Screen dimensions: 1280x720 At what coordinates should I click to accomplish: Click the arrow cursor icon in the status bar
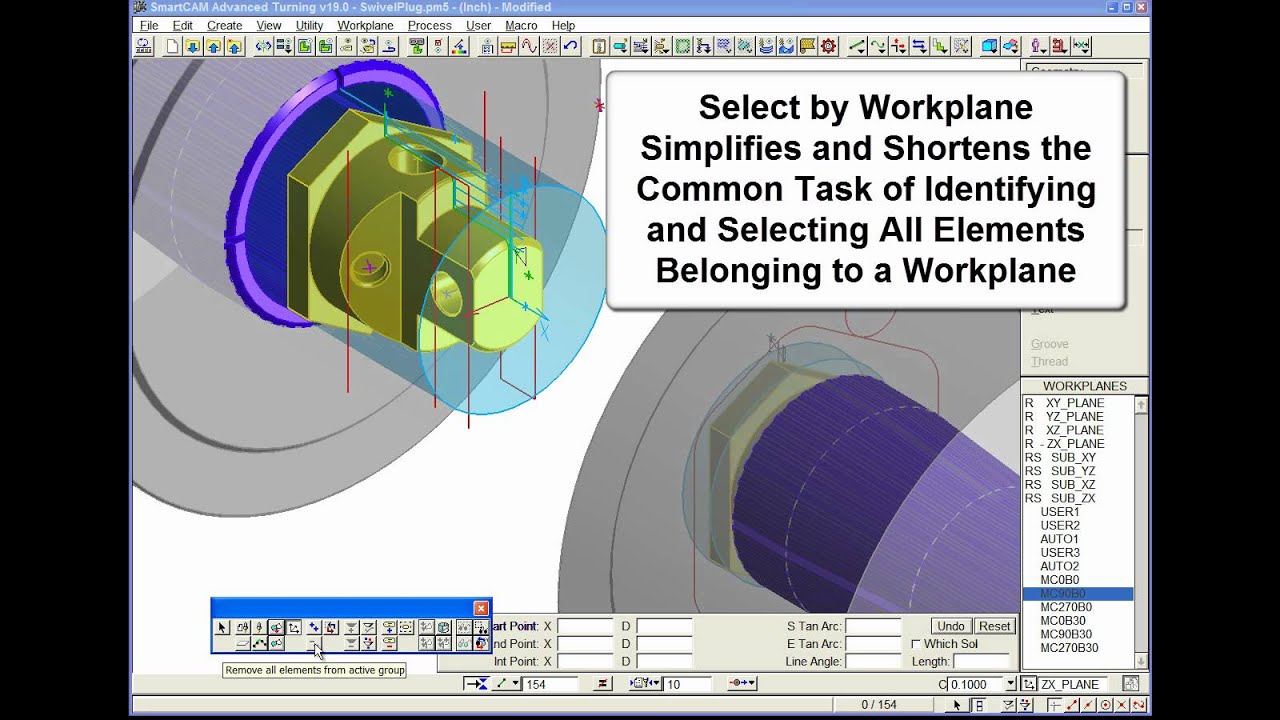click(x=957, y=705)
